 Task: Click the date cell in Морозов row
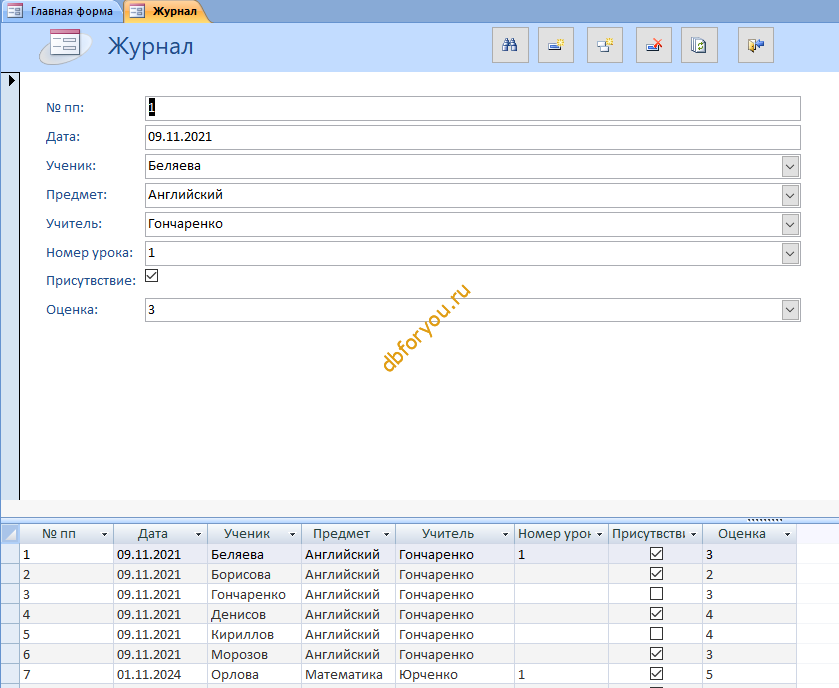pyautogui.click(x=160, y=654)
